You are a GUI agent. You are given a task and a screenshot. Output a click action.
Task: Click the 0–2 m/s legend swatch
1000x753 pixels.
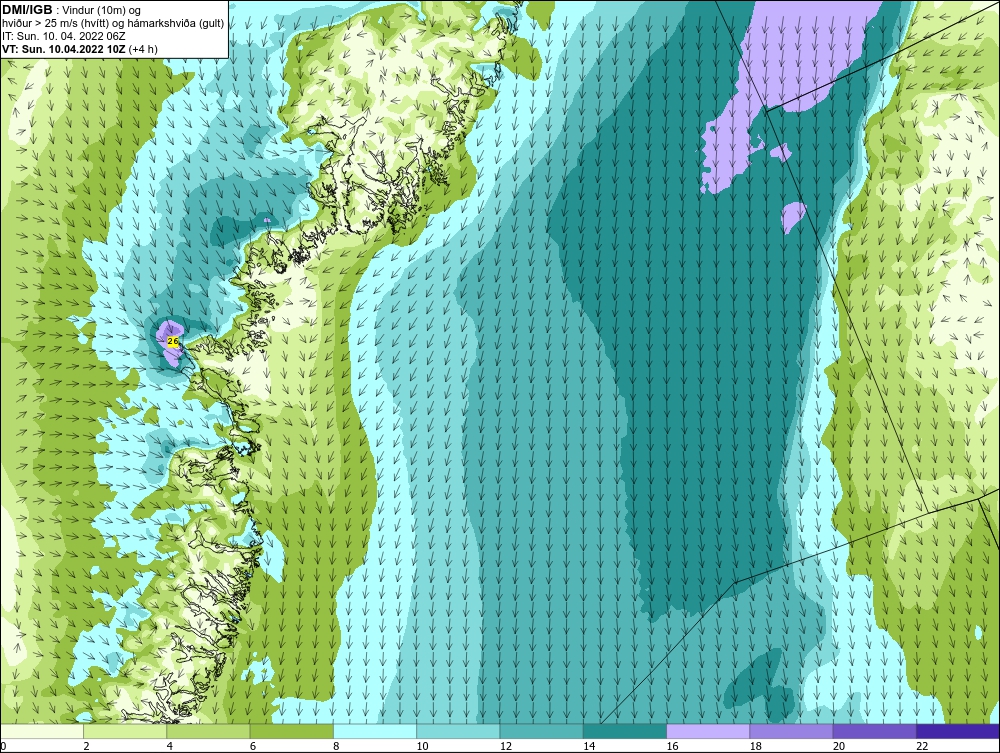[x=42, y=731]
